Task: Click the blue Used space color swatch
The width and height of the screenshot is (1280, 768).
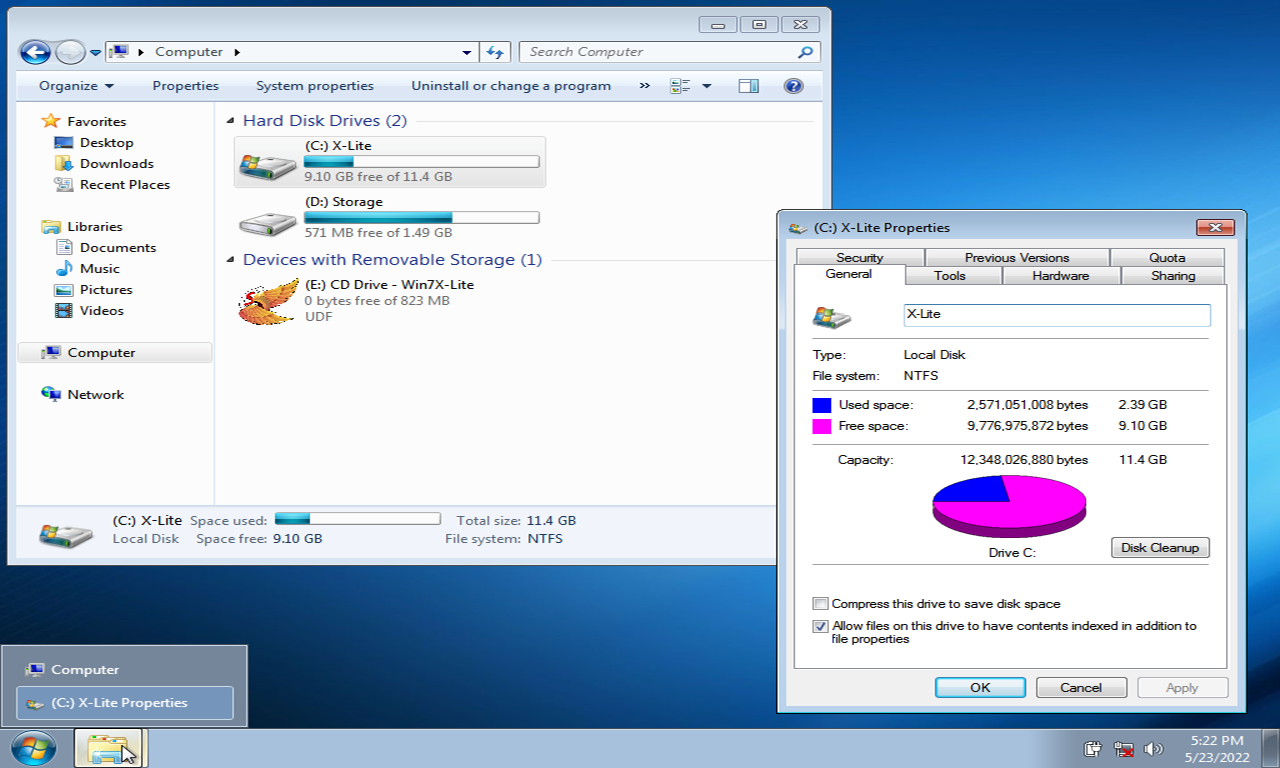Action: (822, 405)
